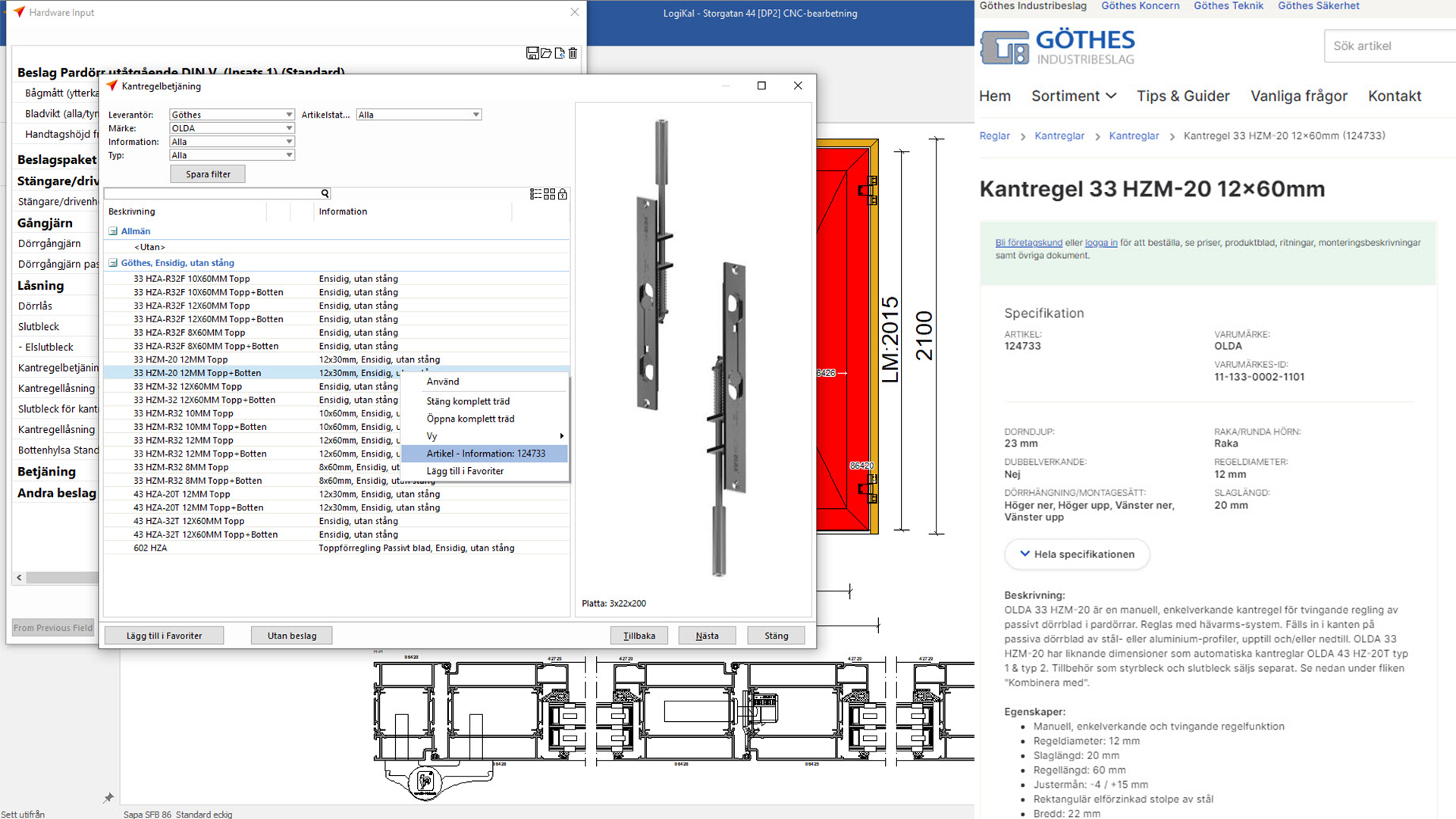
Task: Click the search magnifier icon in Kantregelbetjäning
Action: pyautogui.click(x=325, y=193)
